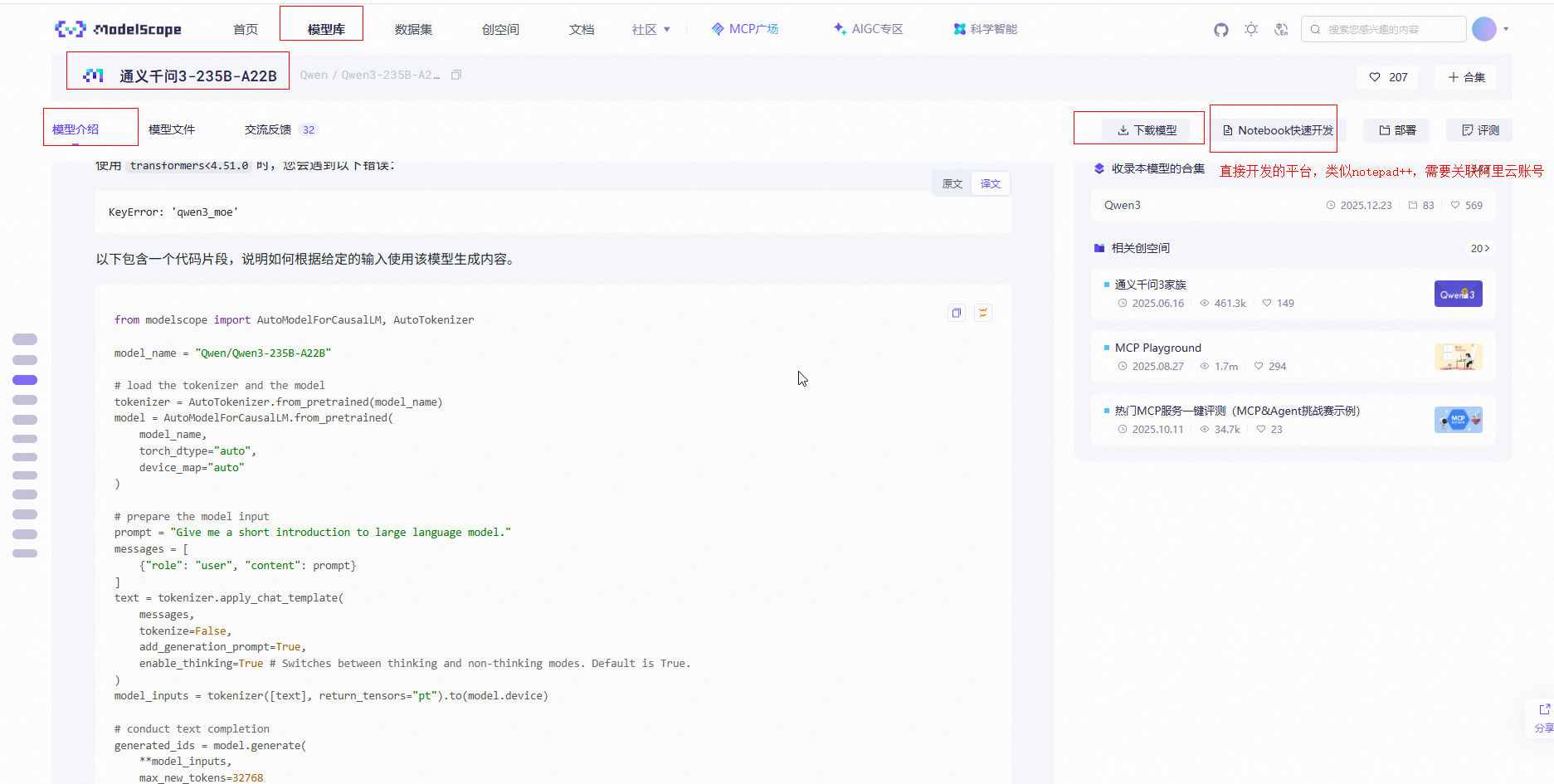The height and width of the screenshot is (784, 1554).
Task: Click the view count 1.7m under MCP Playground
Action: [1219, 366]
